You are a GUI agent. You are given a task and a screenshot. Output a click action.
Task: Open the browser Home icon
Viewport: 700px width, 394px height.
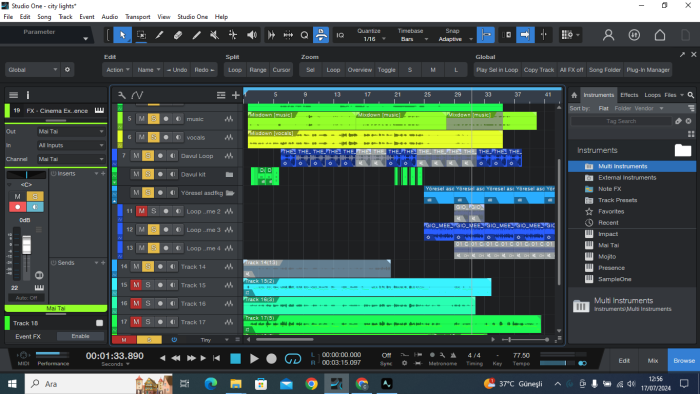pos(574,95)
